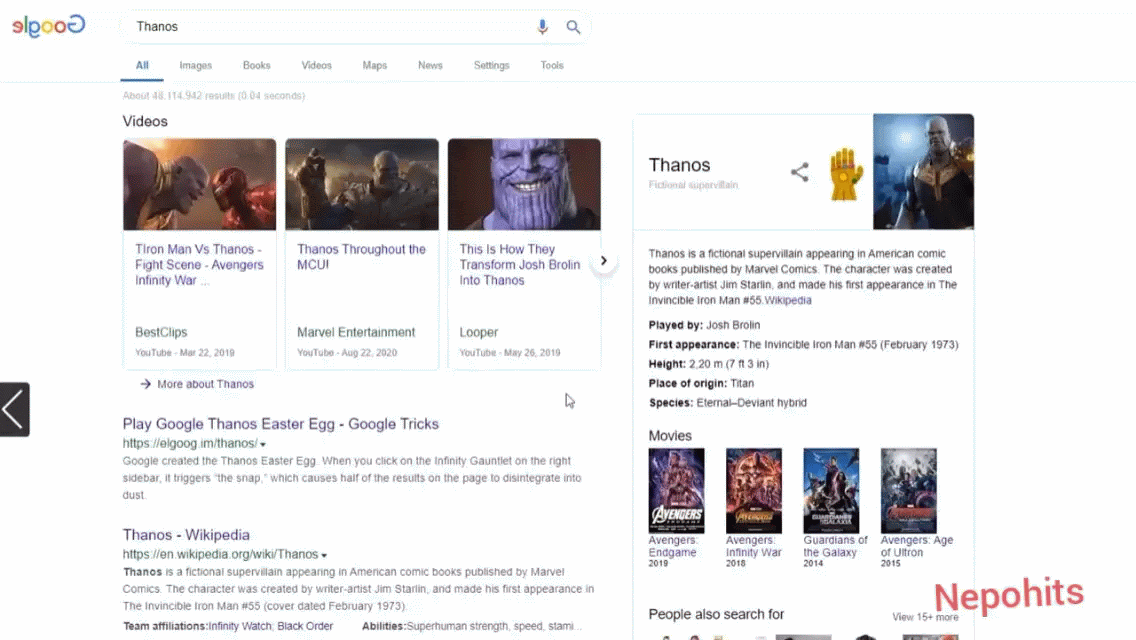
Task: Click BestClips channel name
Action: click(x=161, y=332)
